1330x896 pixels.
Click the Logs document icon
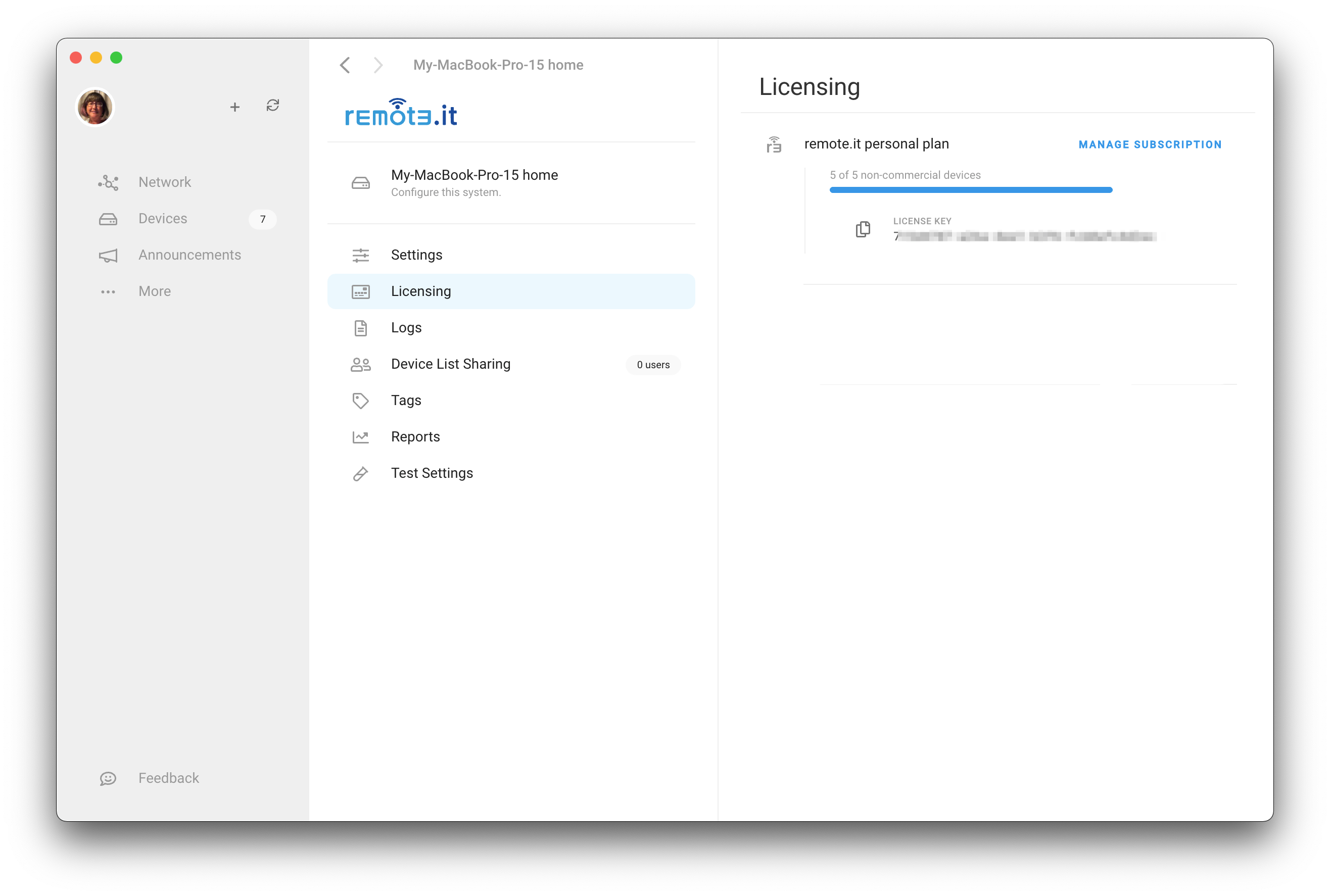click(360, 328)
